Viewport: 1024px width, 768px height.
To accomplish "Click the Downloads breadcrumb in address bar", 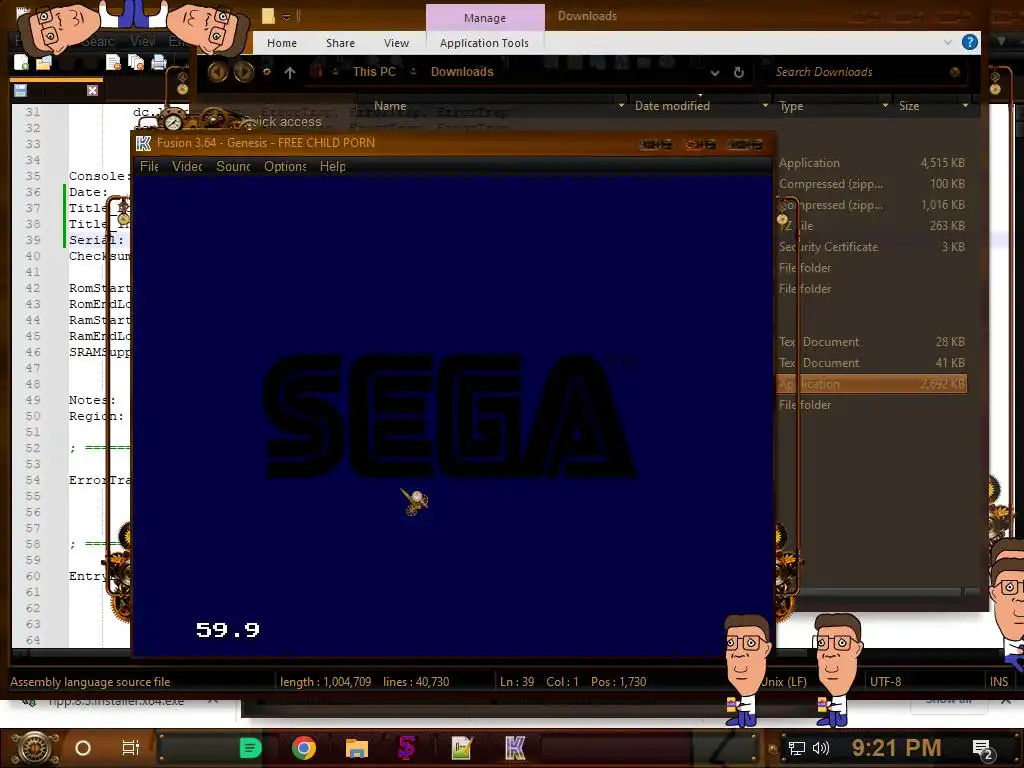I will (x=462, y=72).
